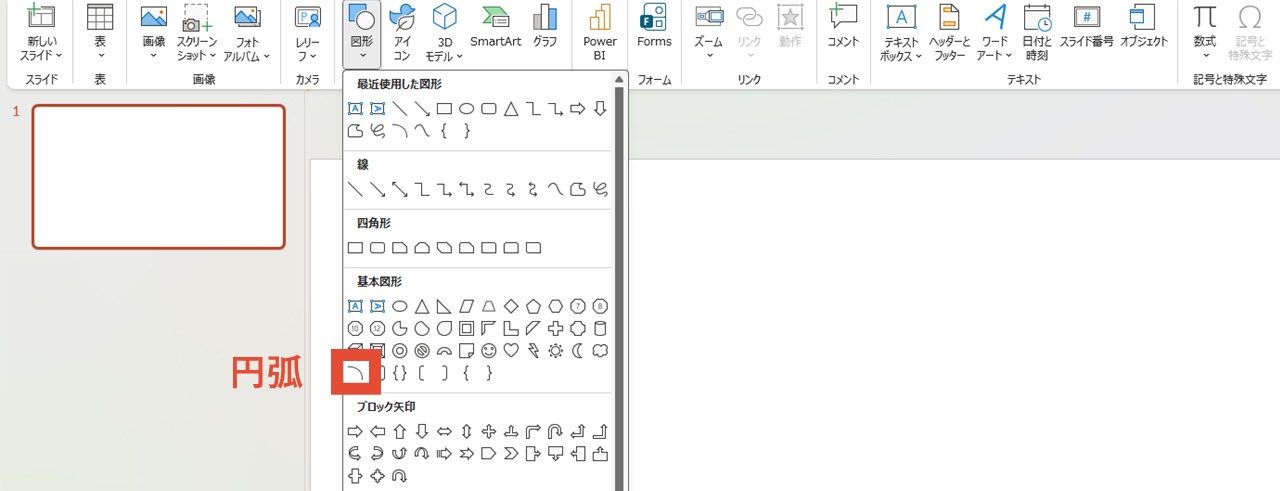Choose the Heart shape
The width and height of the screenshot is (1280, 491).
pyautogui.click(x=510, y=350)
